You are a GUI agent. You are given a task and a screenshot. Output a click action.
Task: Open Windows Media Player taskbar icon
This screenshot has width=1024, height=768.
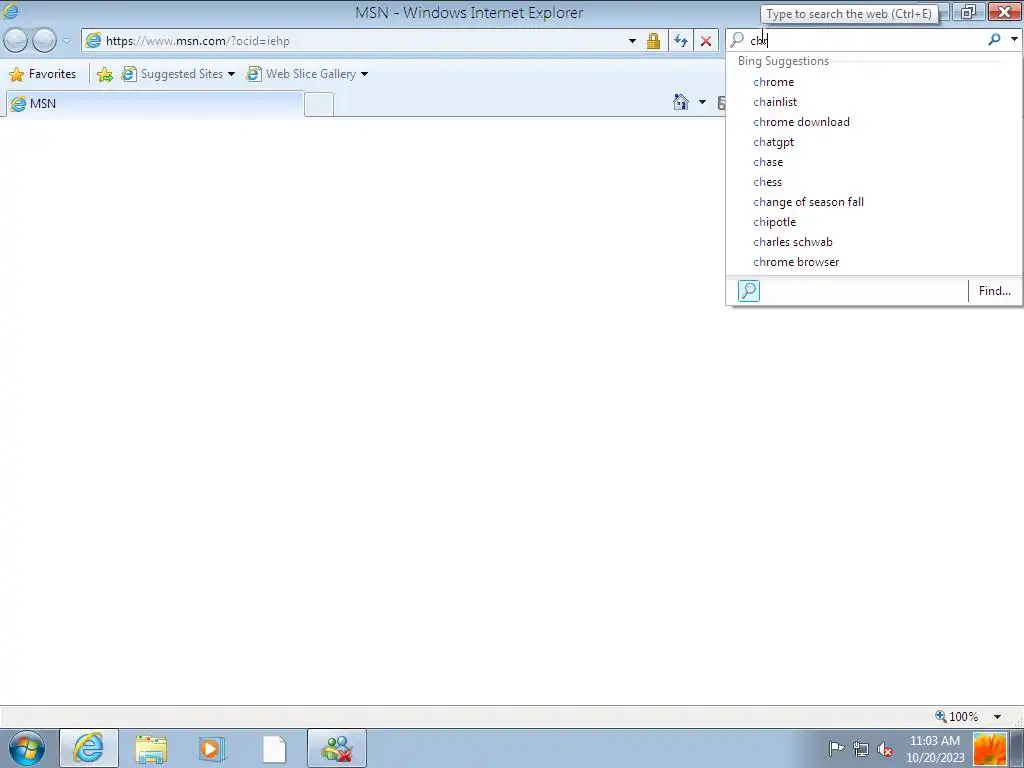[212, 748]
